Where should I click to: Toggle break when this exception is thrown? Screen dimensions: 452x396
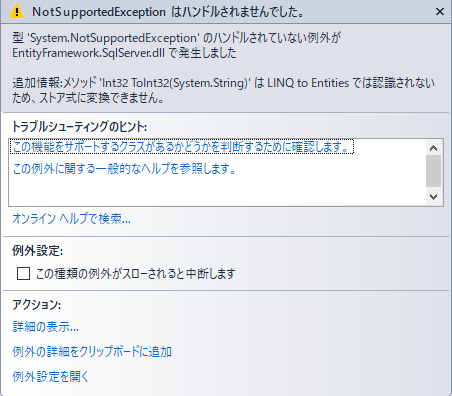pos(23,274)
